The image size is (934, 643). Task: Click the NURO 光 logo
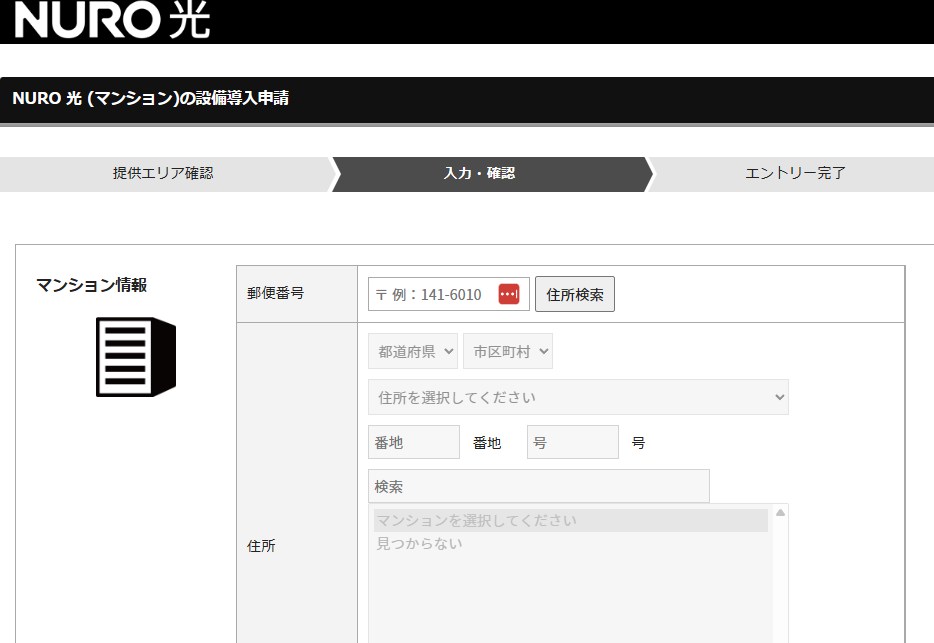click(112, 19)
